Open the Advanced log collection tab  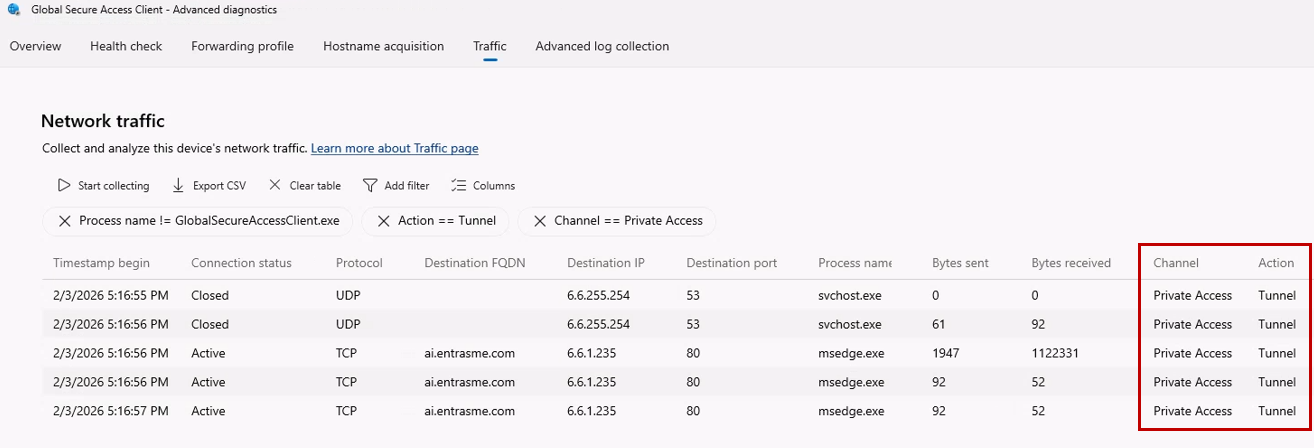[602, 46]
